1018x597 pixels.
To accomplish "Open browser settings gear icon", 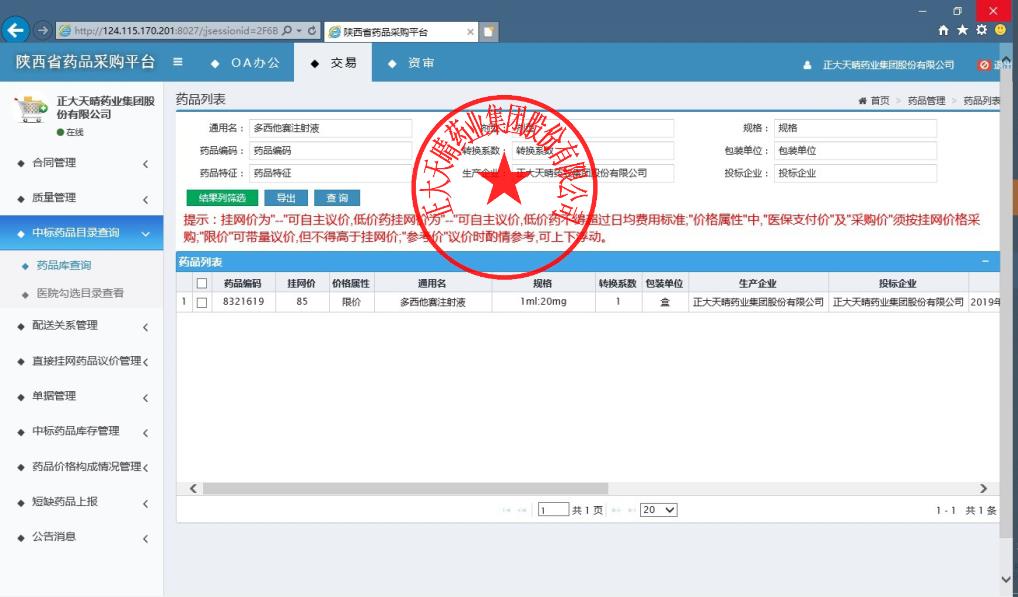I will click(981, 30).
